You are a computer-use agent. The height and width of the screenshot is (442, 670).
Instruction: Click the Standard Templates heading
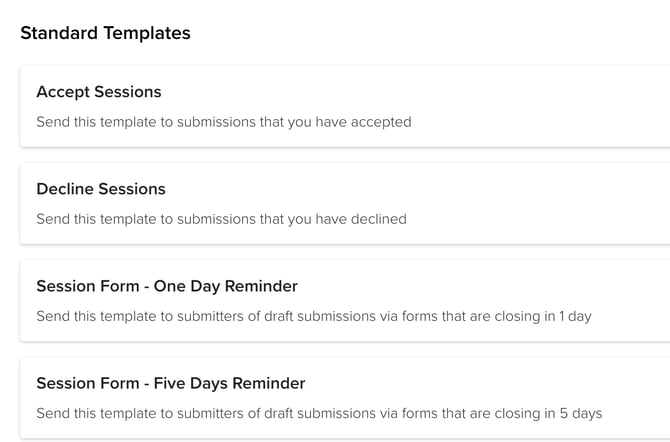(105, 33)
